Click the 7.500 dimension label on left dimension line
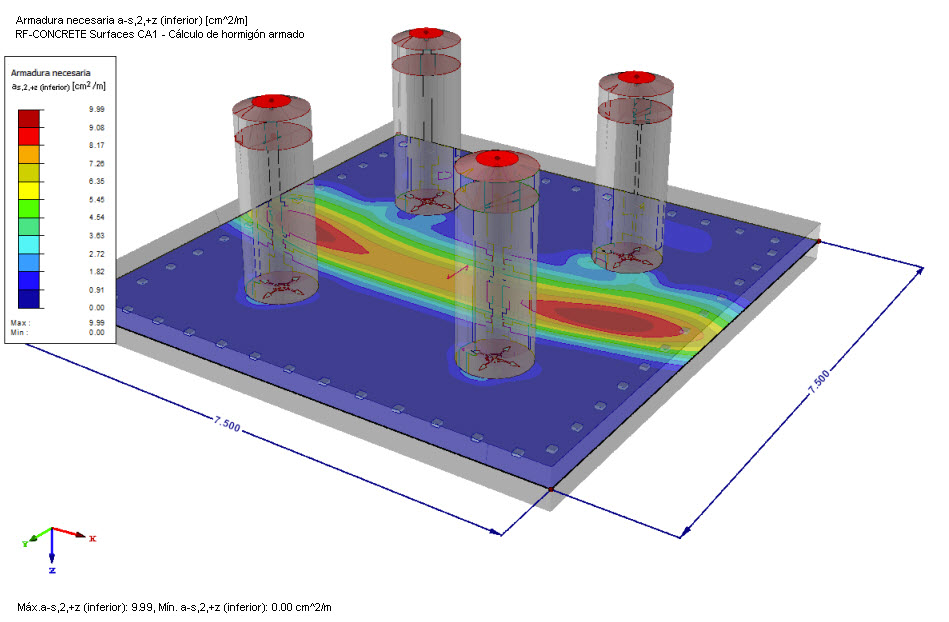The width and height of the screenshot is (949, 622). (x=227, y=423)
